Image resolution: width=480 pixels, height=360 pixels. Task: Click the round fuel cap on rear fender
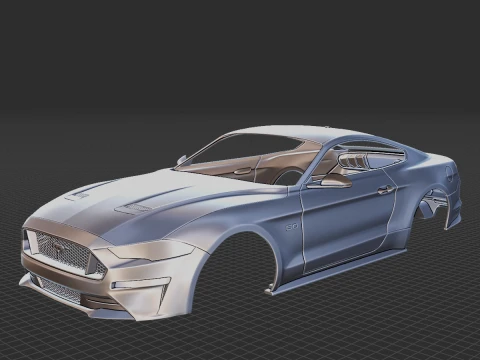[450, 174]
